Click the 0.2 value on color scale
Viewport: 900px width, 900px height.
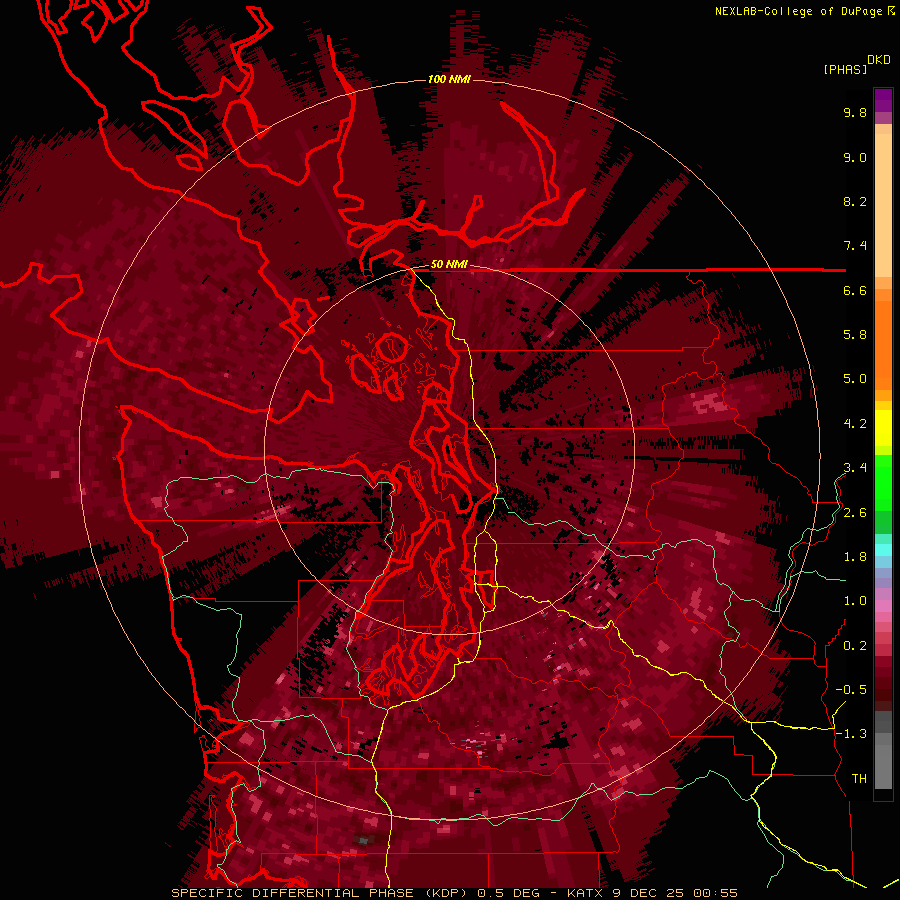click(855, 646)
